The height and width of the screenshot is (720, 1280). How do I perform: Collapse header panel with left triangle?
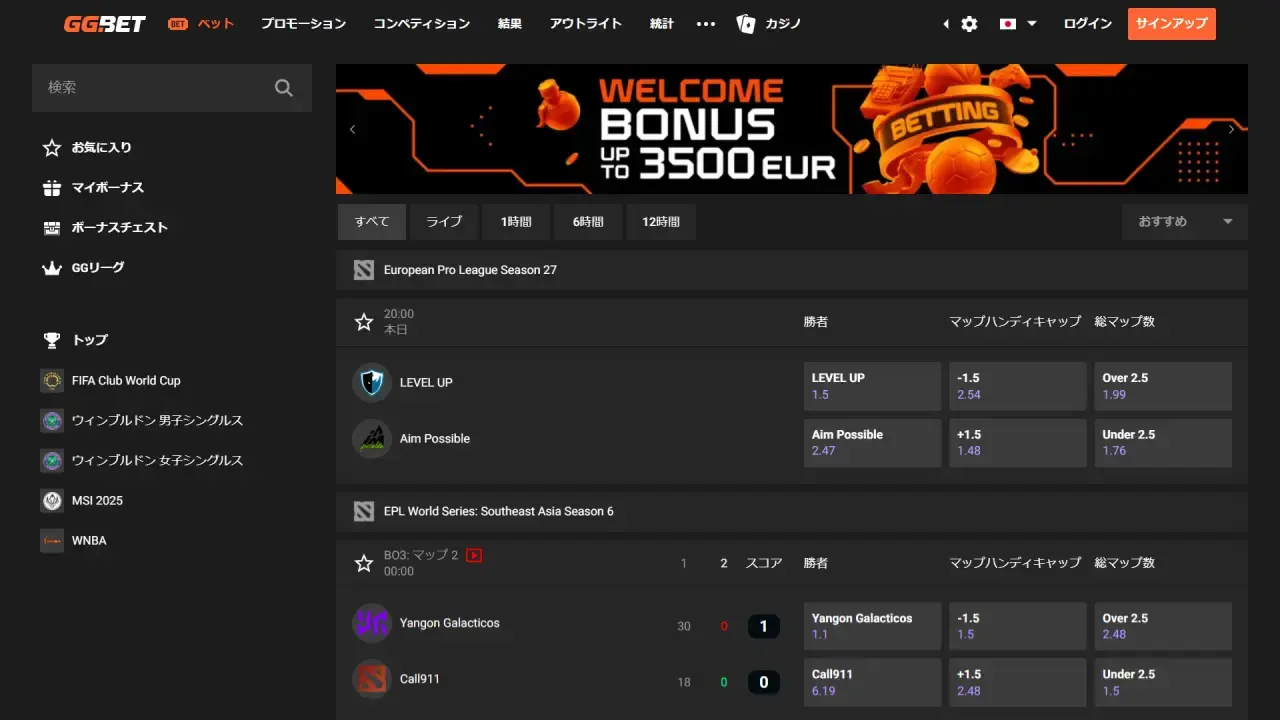tap(946, 24)
